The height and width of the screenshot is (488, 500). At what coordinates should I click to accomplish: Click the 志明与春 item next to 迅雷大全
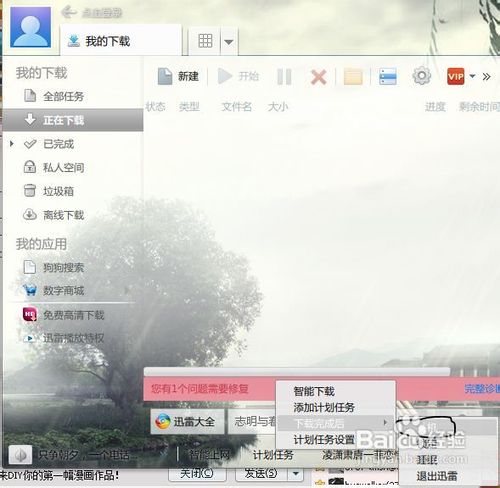tap(252, 422)
